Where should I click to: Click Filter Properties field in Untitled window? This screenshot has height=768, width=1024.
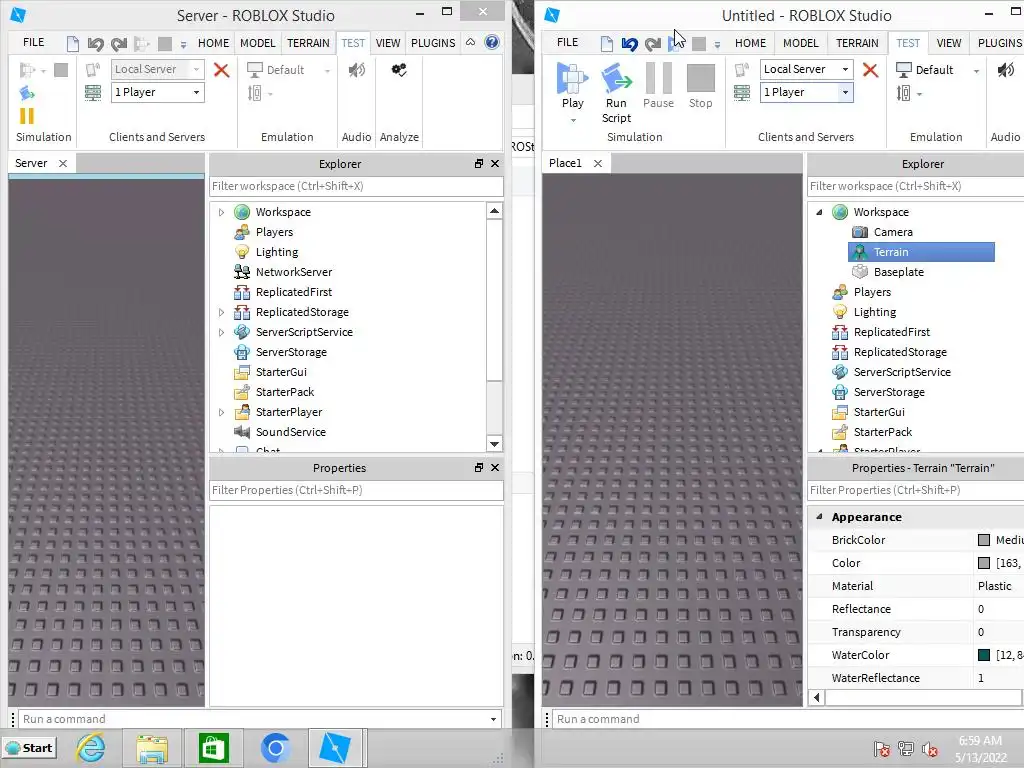click(916, 490)
